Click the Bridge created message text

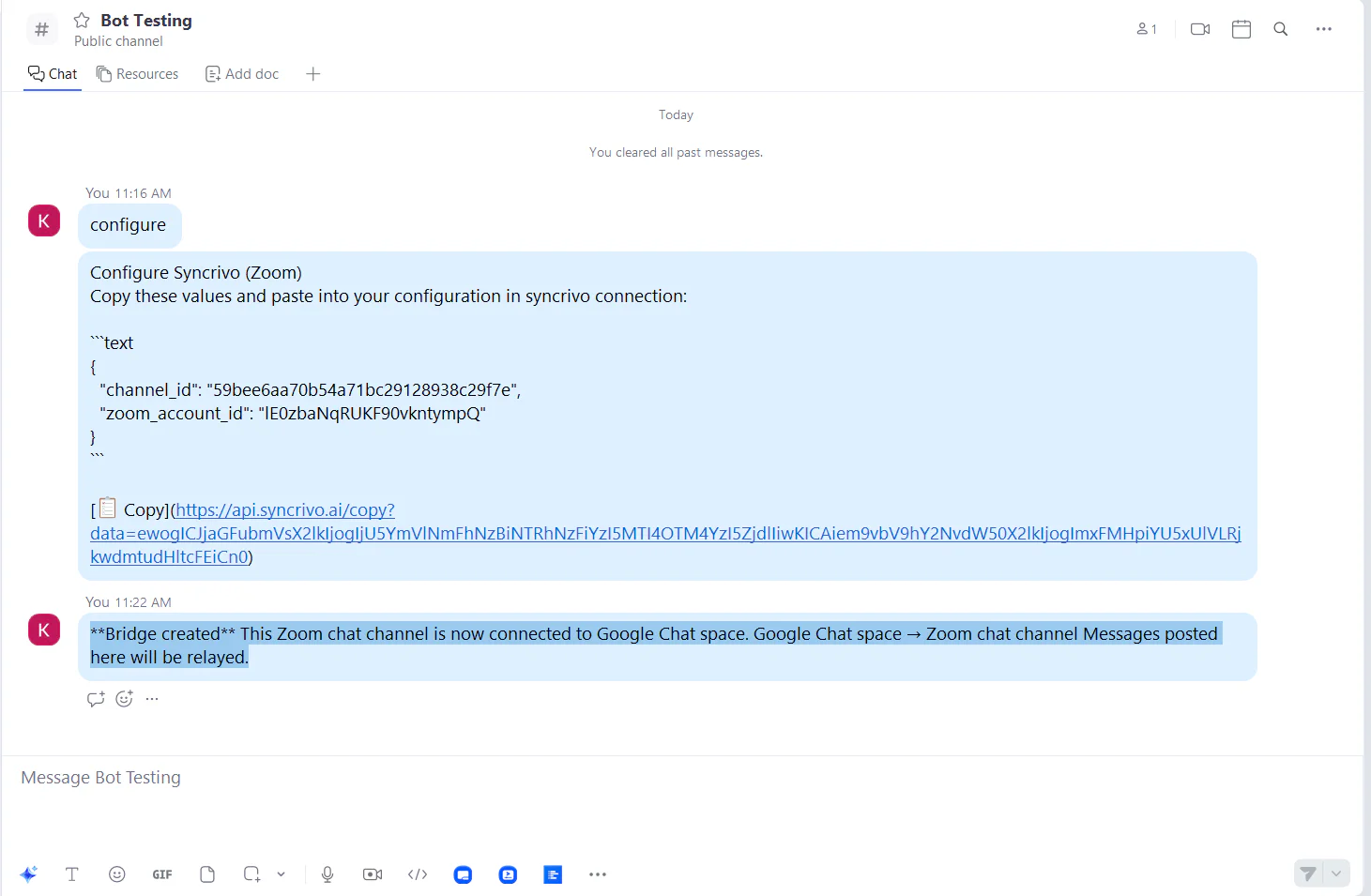click(x=654, y=645)
